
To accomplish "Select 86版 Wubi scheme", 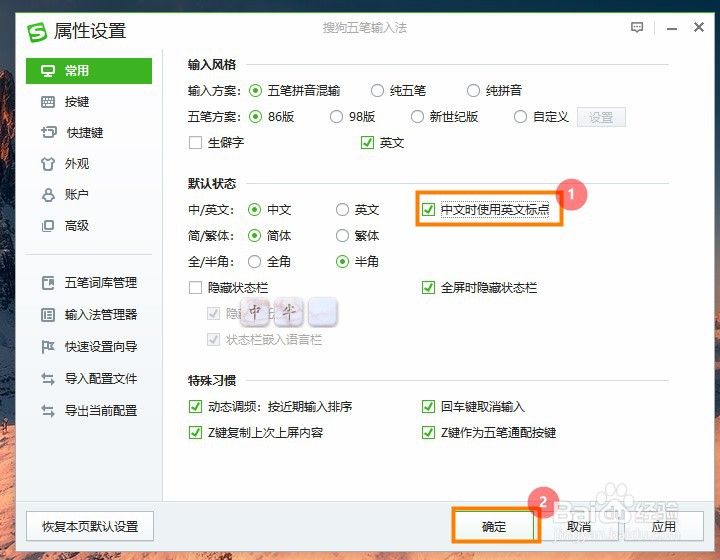I will [x=255, y=117].
